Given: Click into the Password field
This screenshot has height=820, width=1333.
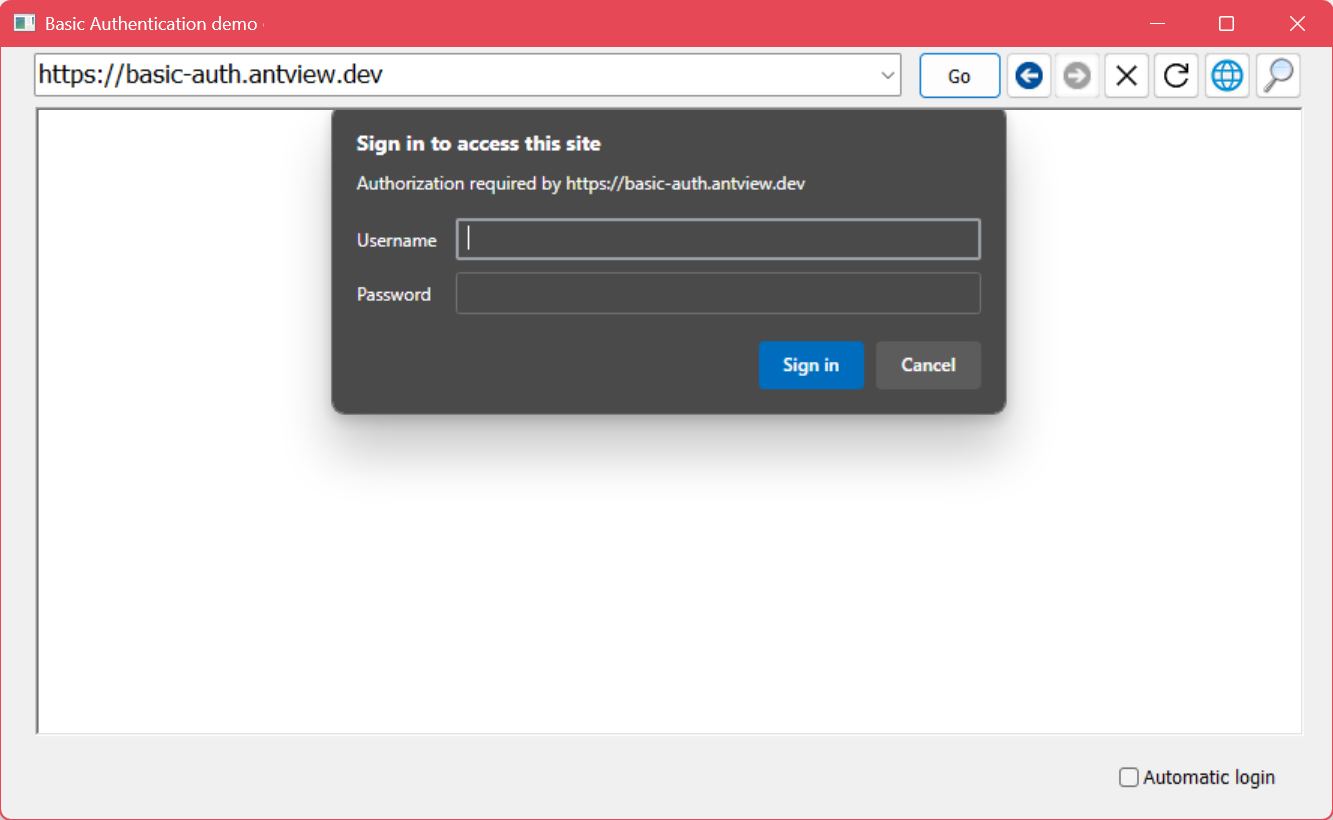Looking at the screenshot, I should 718,294.
